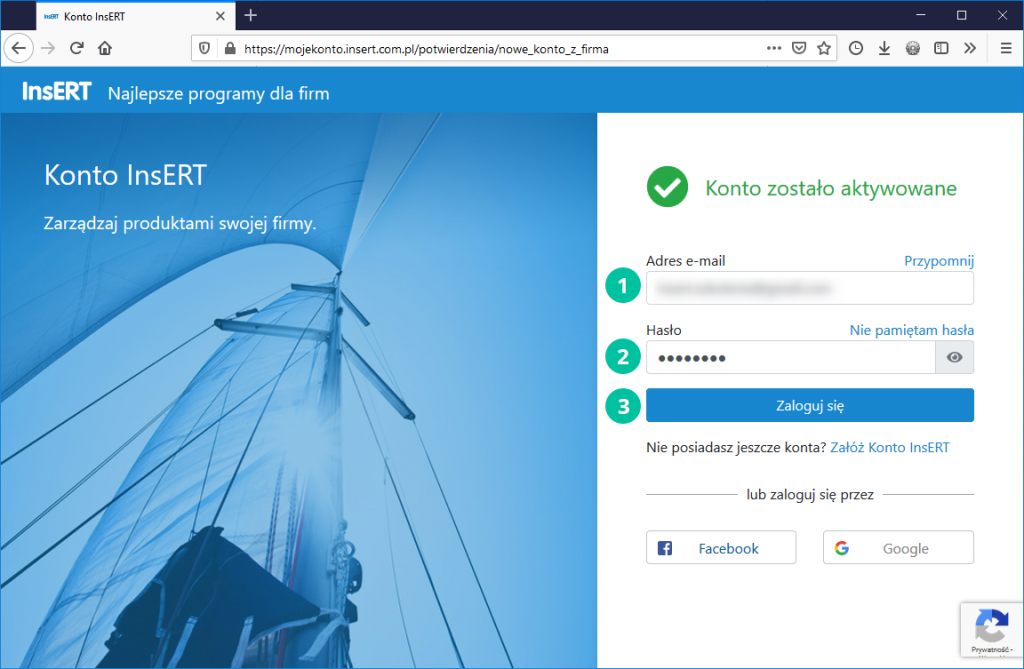The width and height of the screenshot is (1024, 669).
Task: Open the Firefox hamburger menu
Action: point(1006,48)
